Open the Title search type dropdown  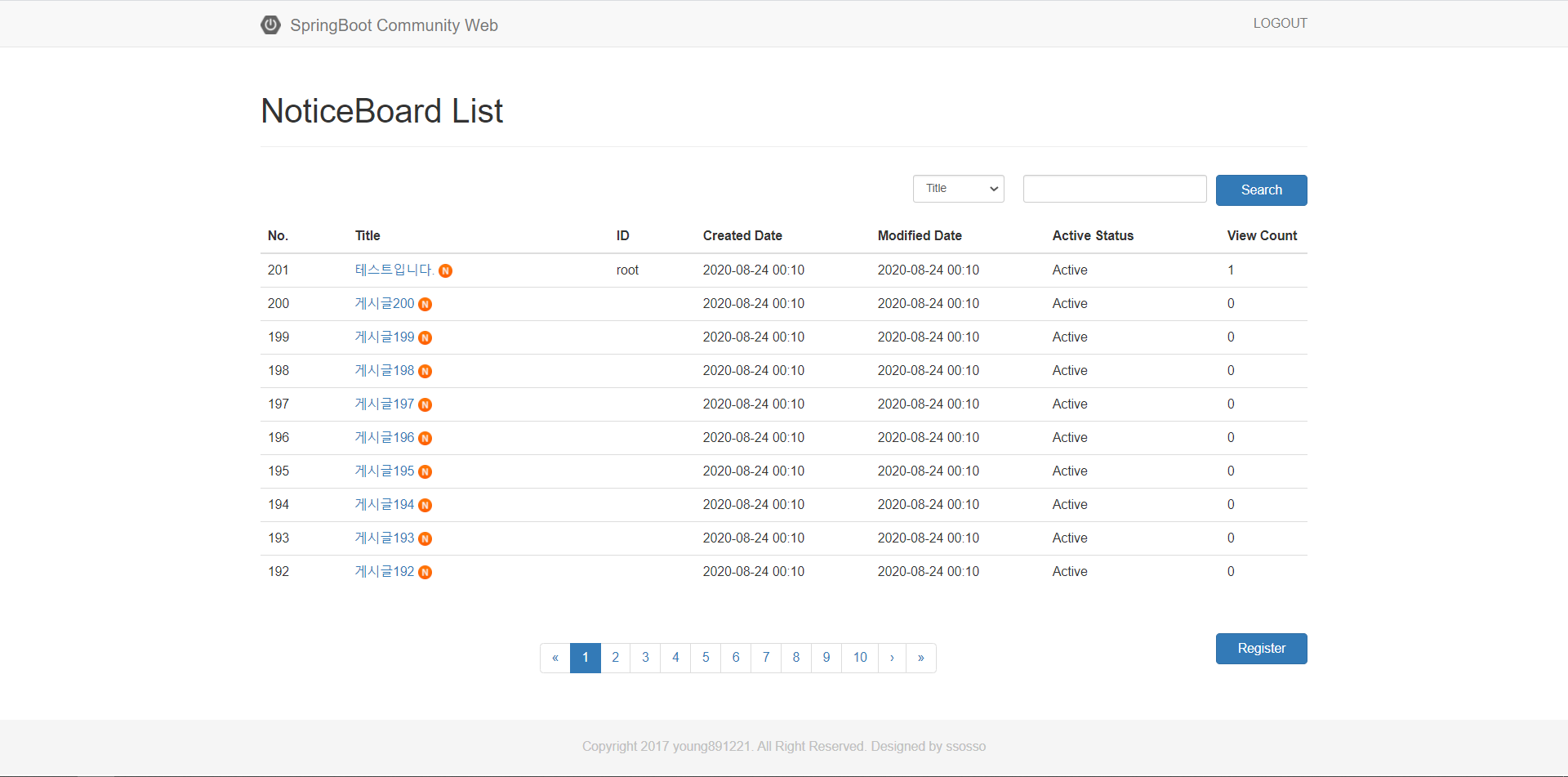958,189
